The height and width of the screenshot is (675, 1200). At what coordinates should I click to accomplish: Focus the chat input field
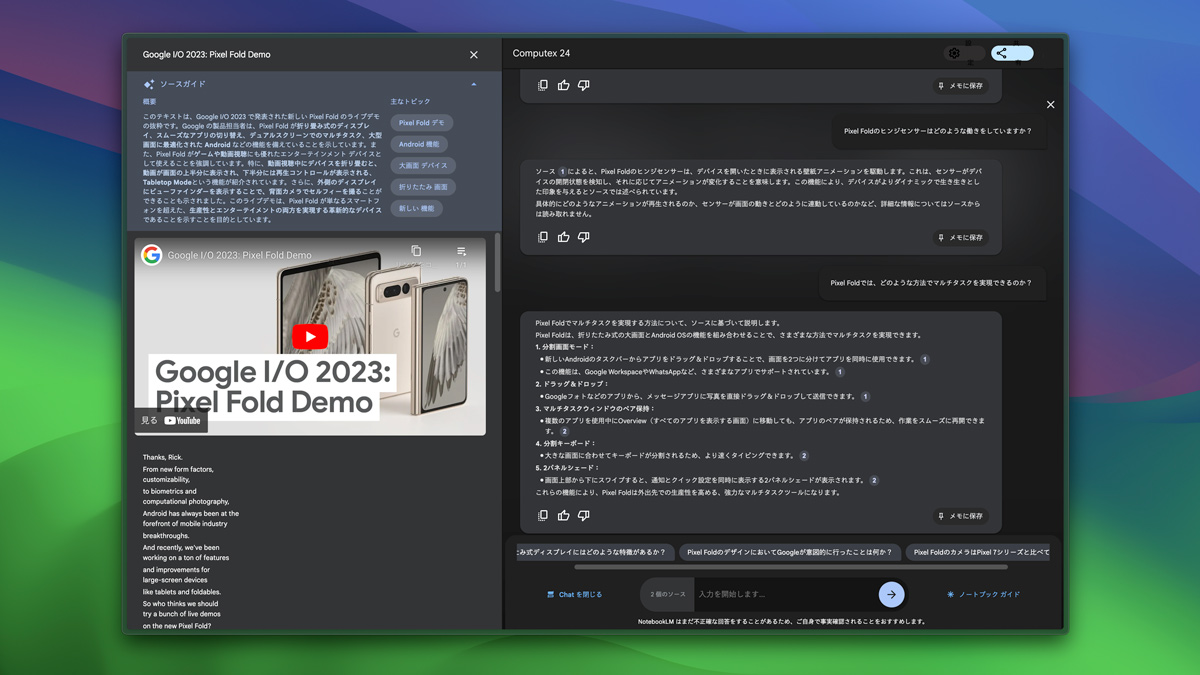[783, 594]
